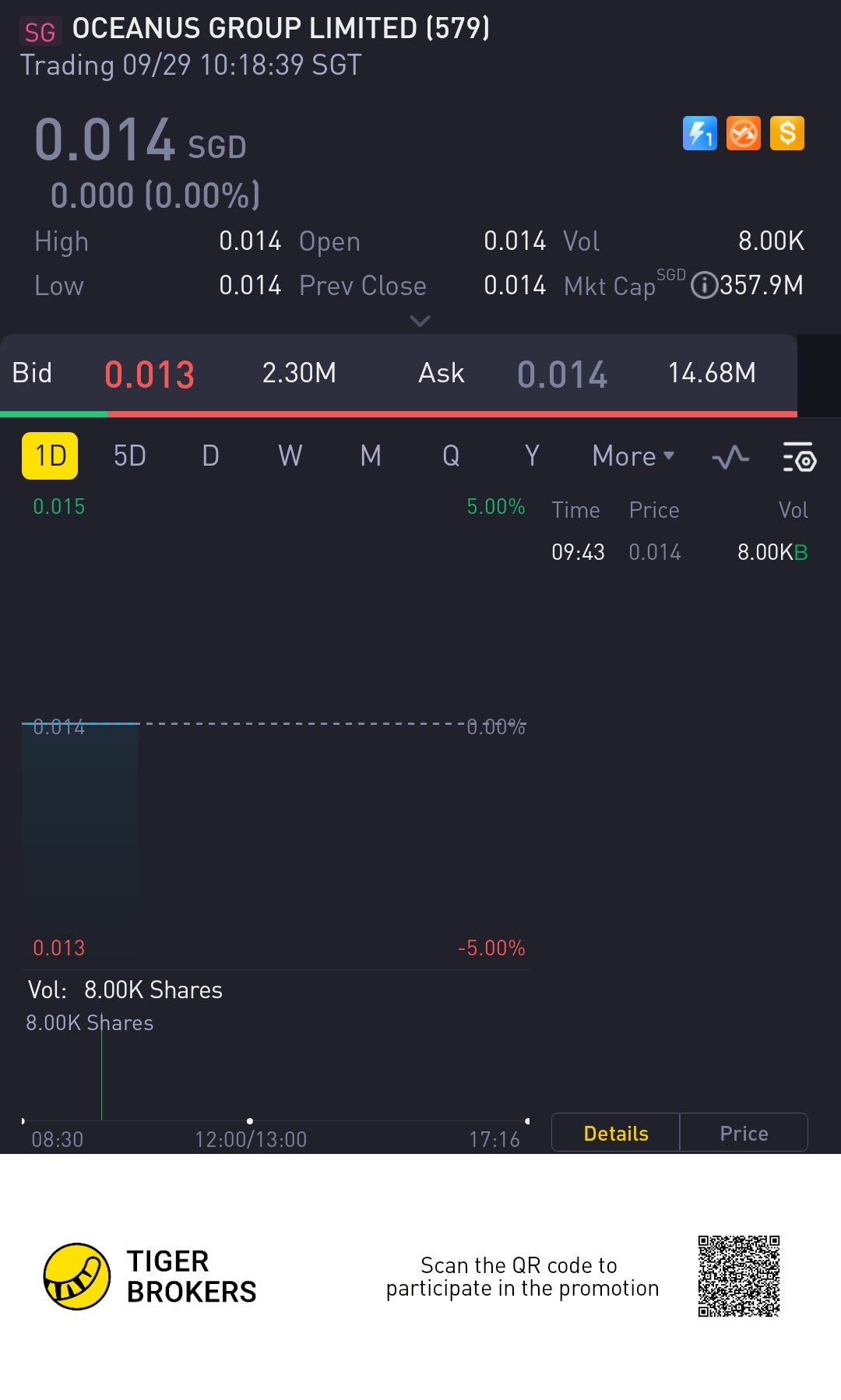Tap the yellow dollar sign icon
Viewport: 841px width, 1400px height.
pyautogui.click(x=786, y=133)
